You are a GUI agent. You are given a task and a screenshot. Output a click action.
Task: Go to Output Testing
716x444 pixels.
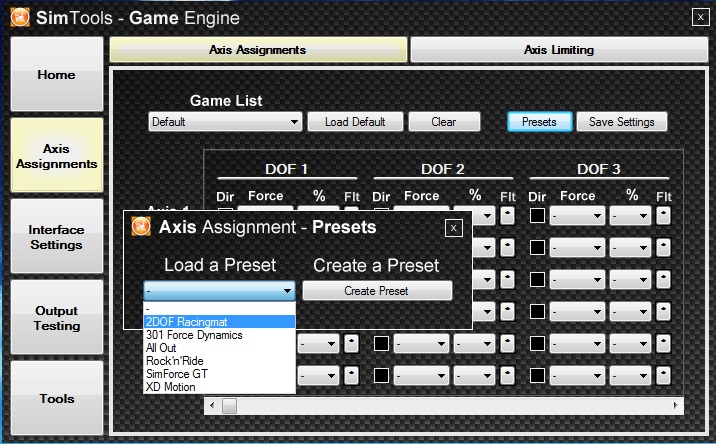[x=57, y=317]
